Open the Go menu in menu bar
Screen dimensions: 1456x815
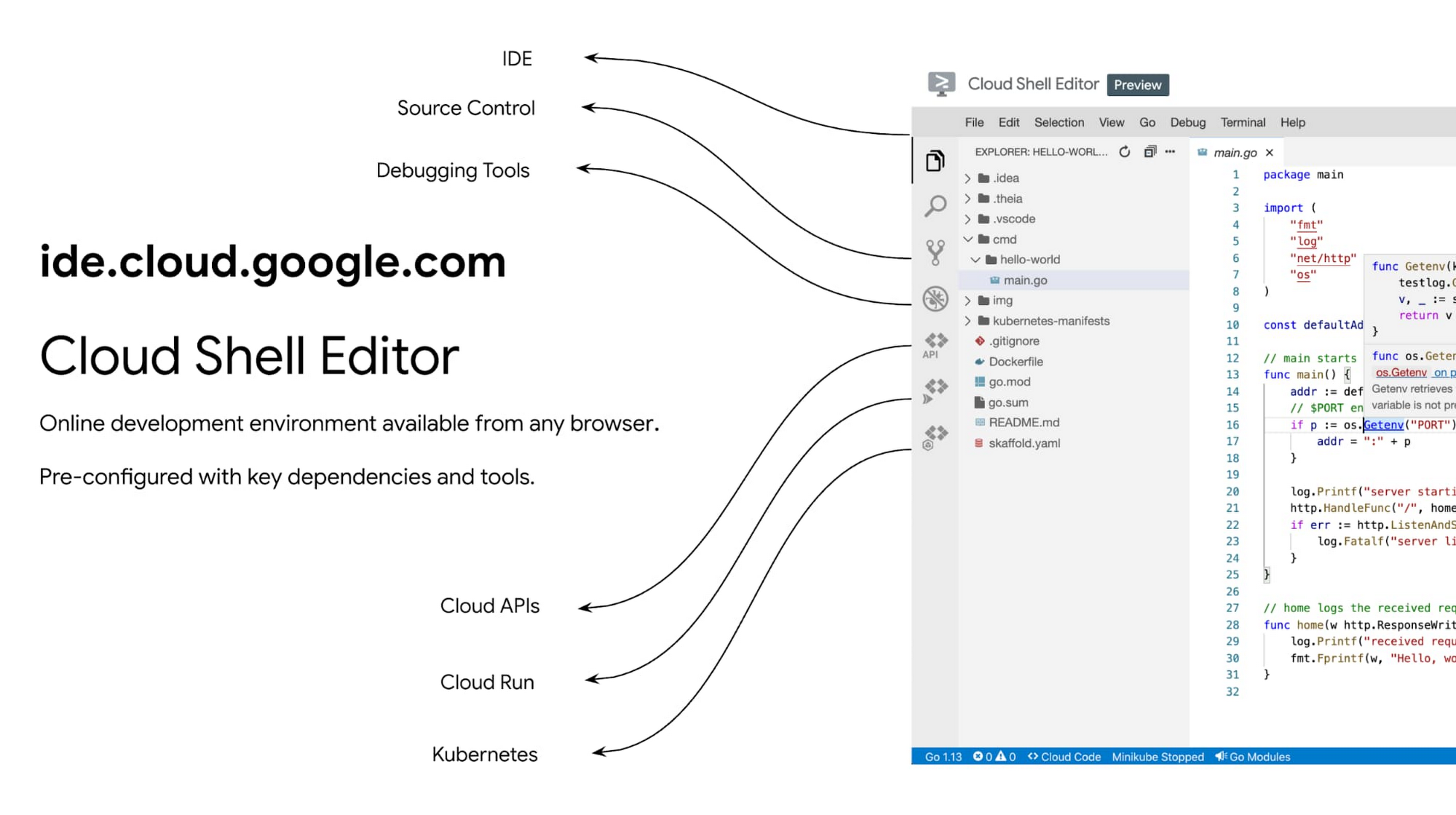(1147, 122)
